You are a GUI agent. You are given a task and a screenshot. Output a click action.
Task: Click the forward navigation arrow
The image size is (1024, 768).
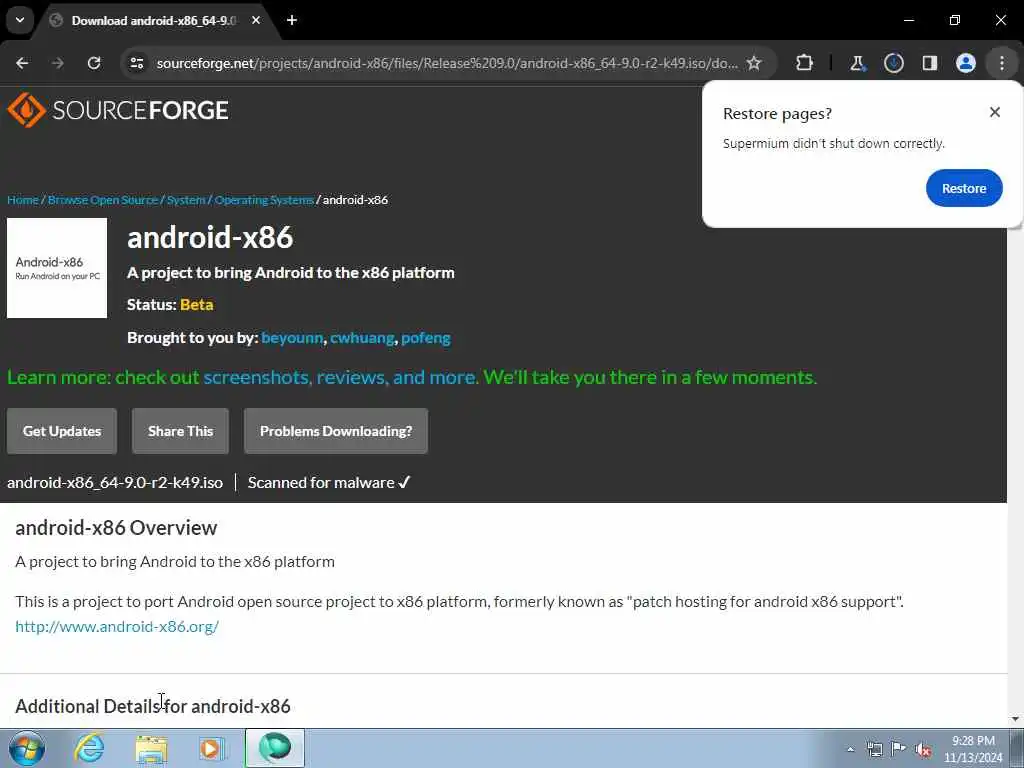click(x=57, y=63)
